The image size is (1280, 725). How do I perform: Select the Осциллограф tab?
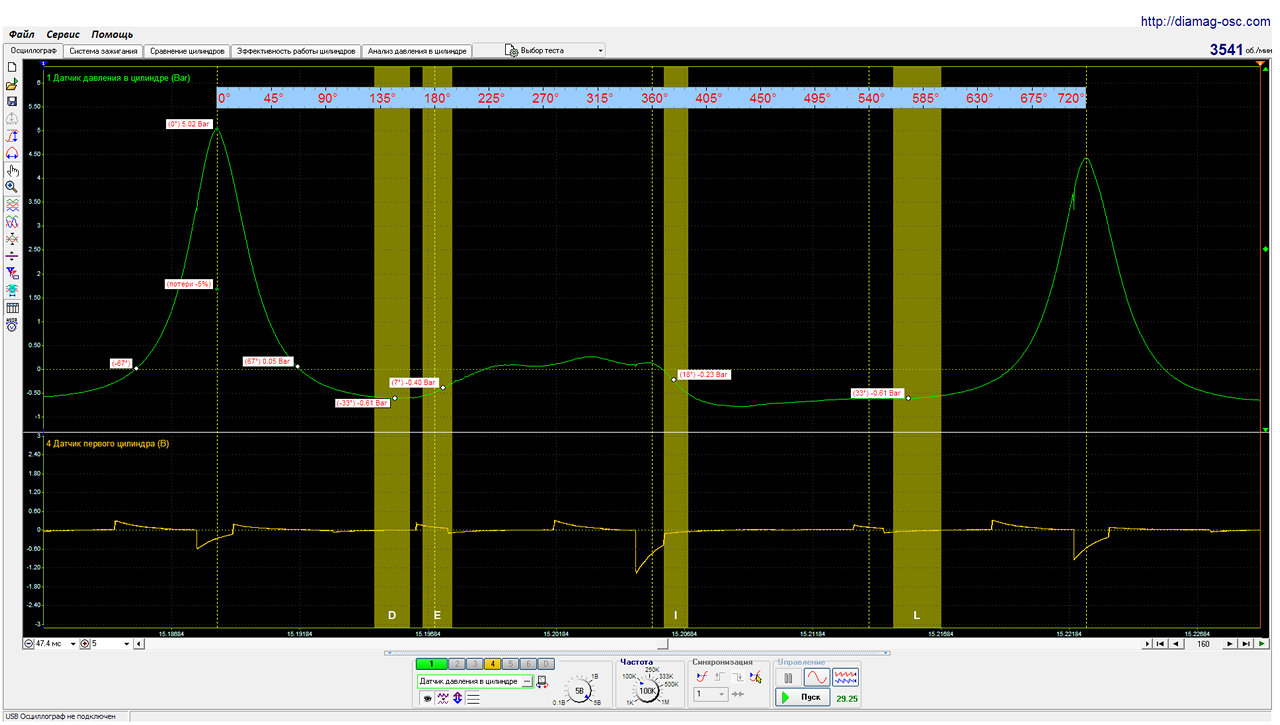tap(33, 50)
